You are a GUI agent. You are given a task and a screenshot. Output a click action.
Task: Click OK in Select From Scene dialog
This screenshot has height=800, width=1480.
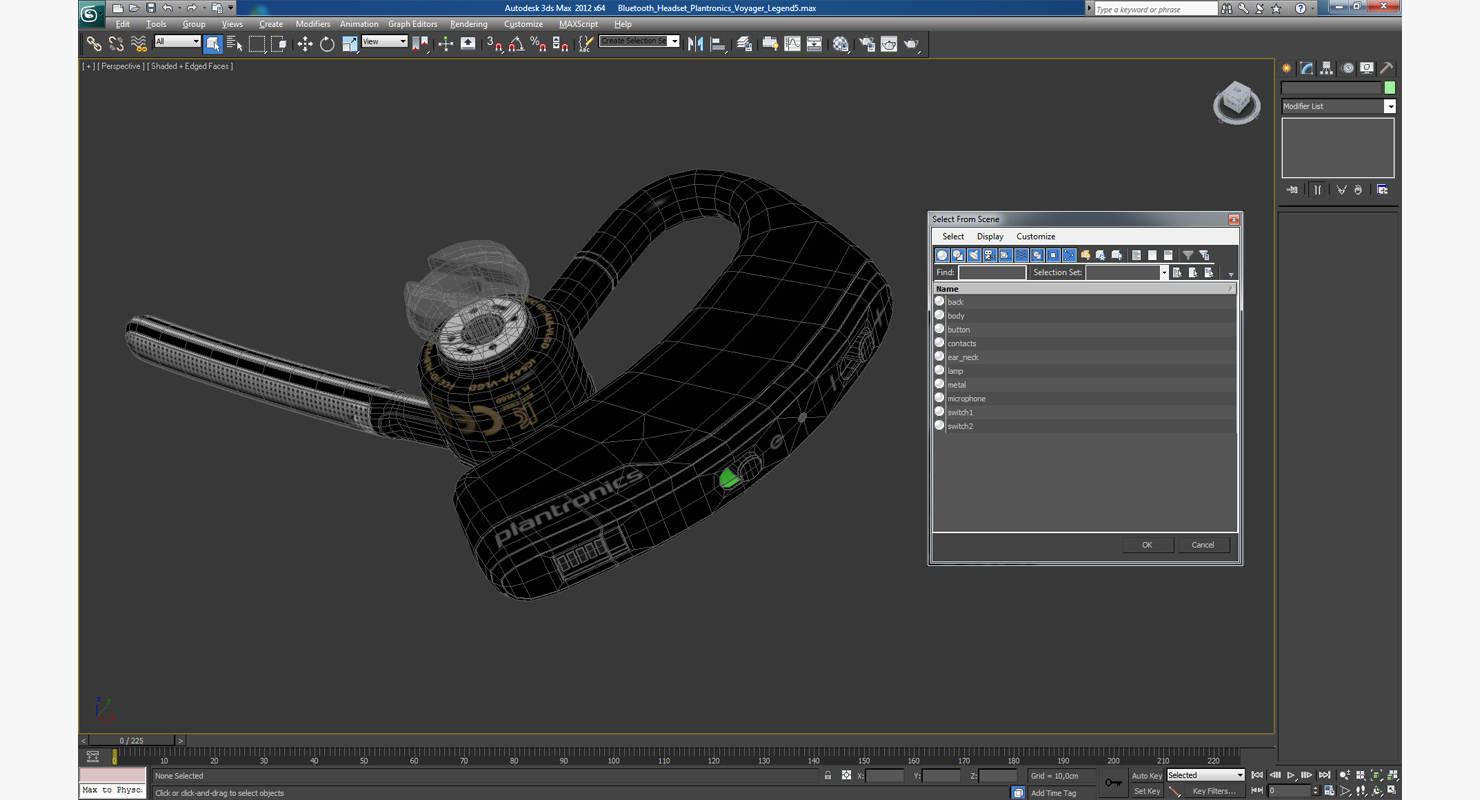point(1147,545)
